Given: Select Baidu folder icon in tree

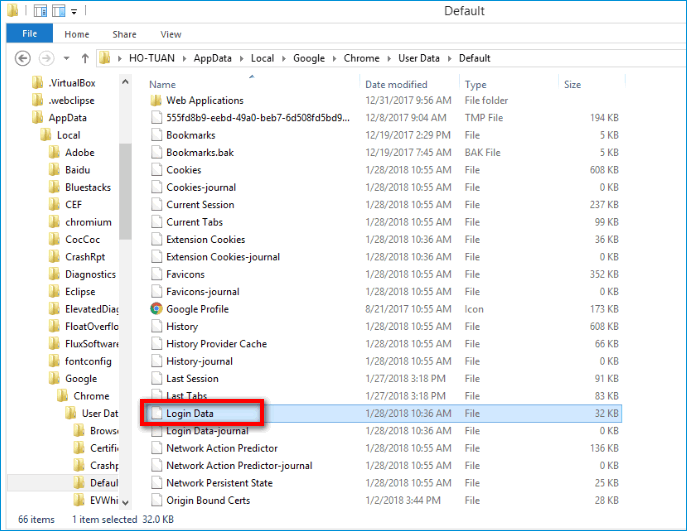Looking at the screenshot, I should click(x=54, y=170).
